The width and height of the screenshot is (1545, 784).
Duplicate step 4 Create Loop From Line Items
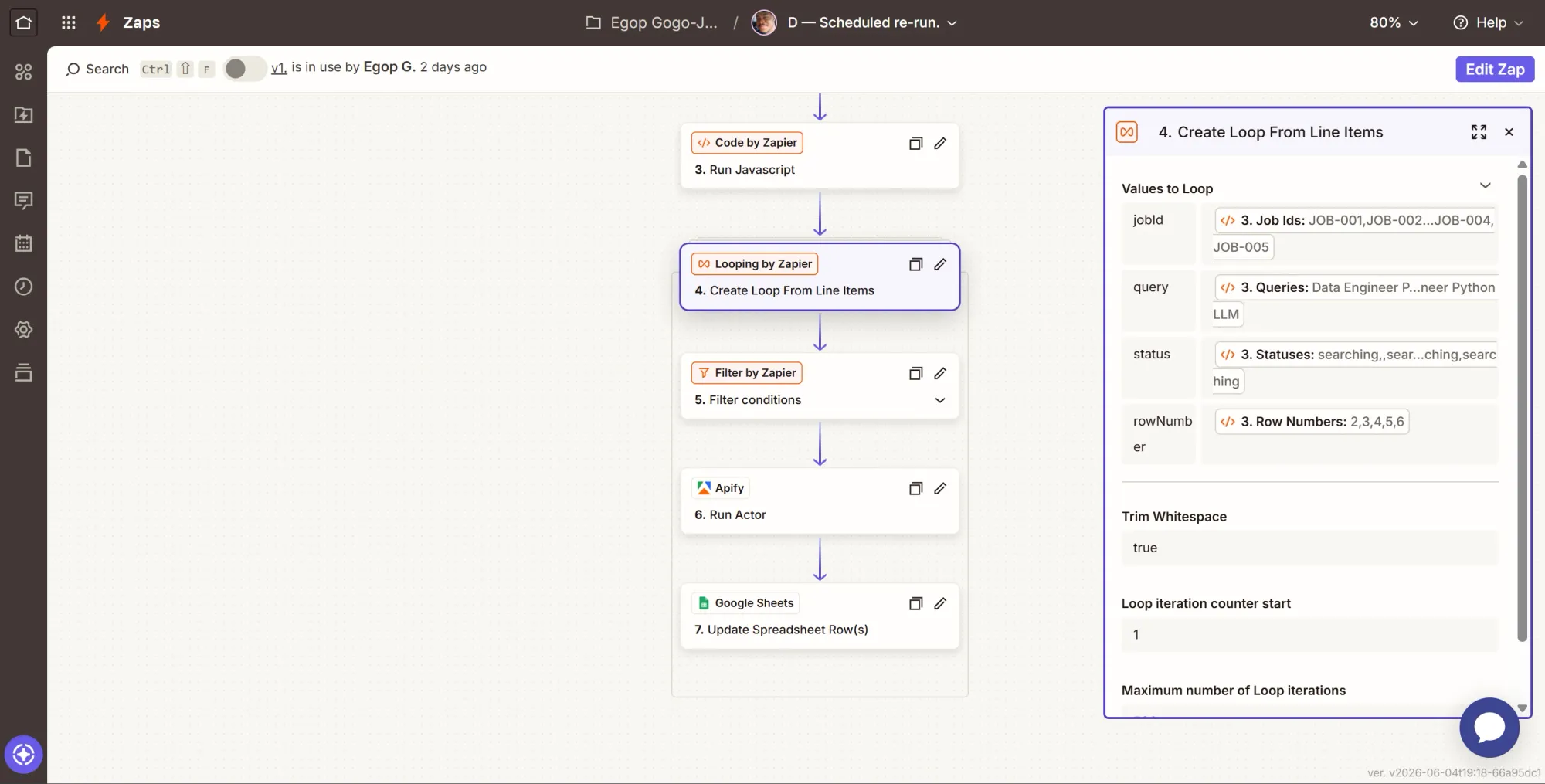coord(915,264)
